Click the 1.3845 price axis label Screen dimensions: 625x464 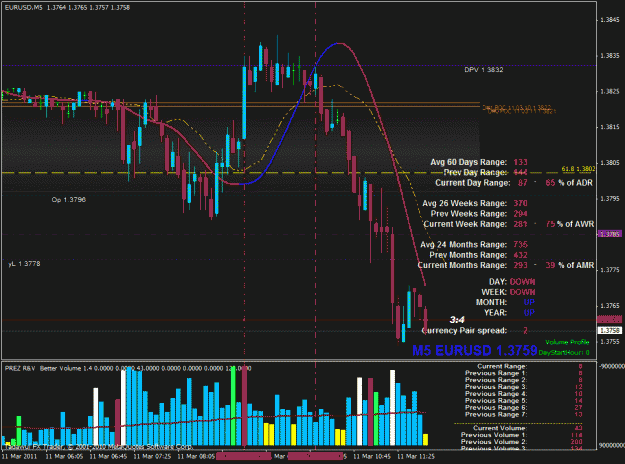pos(610,20)
